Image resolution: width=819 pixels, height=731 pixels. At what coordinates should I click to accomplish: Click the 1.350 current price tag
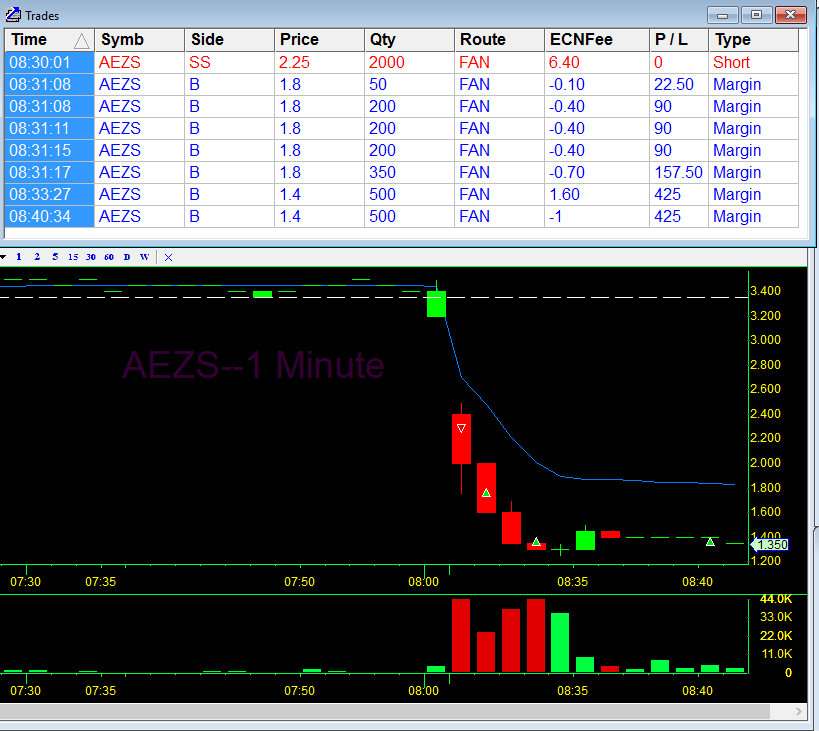(x=769, y=545)
